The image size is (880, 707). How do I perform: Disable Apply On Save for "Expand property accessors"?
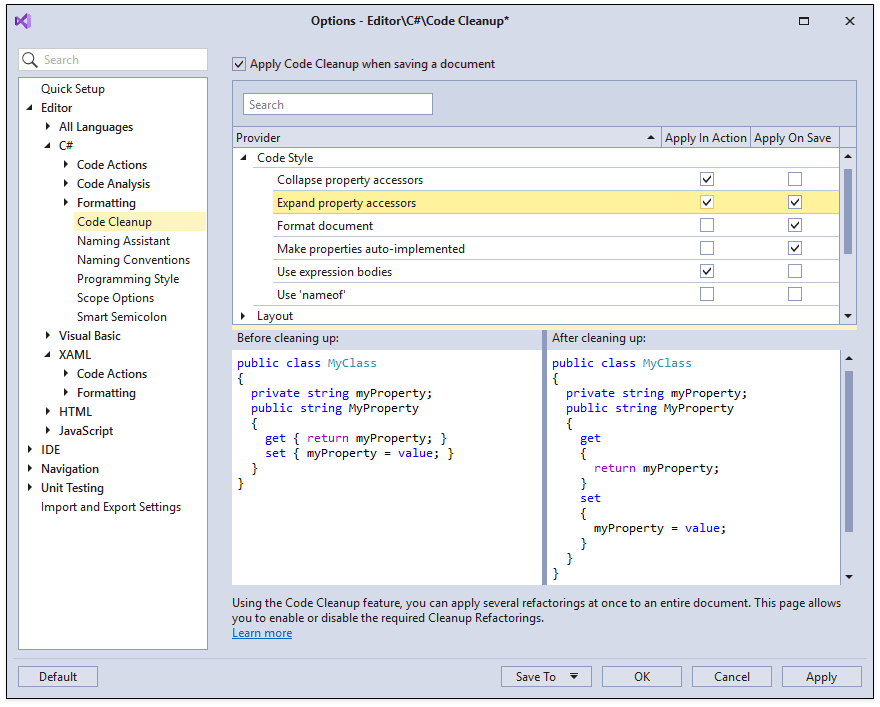pos(795,202)
